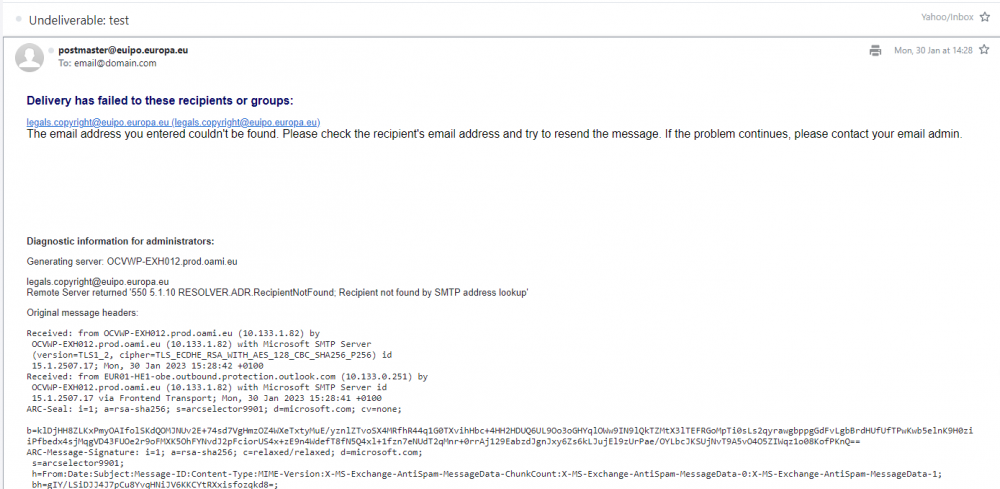
Task: Click the print icon beside the date
Action: tap(875, 50)
